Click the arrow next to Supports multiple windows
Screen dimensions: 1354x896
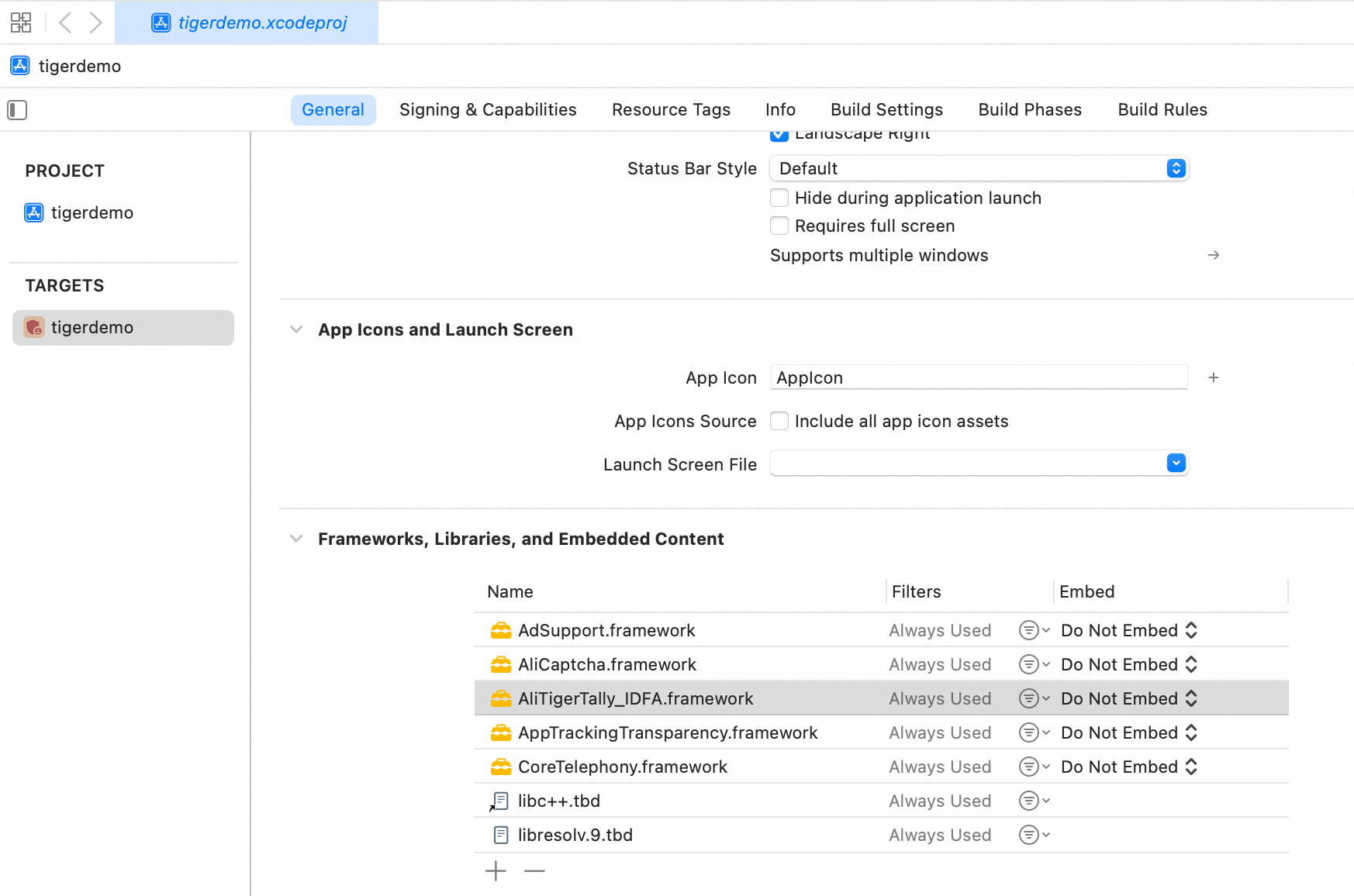coord(1214,255)
